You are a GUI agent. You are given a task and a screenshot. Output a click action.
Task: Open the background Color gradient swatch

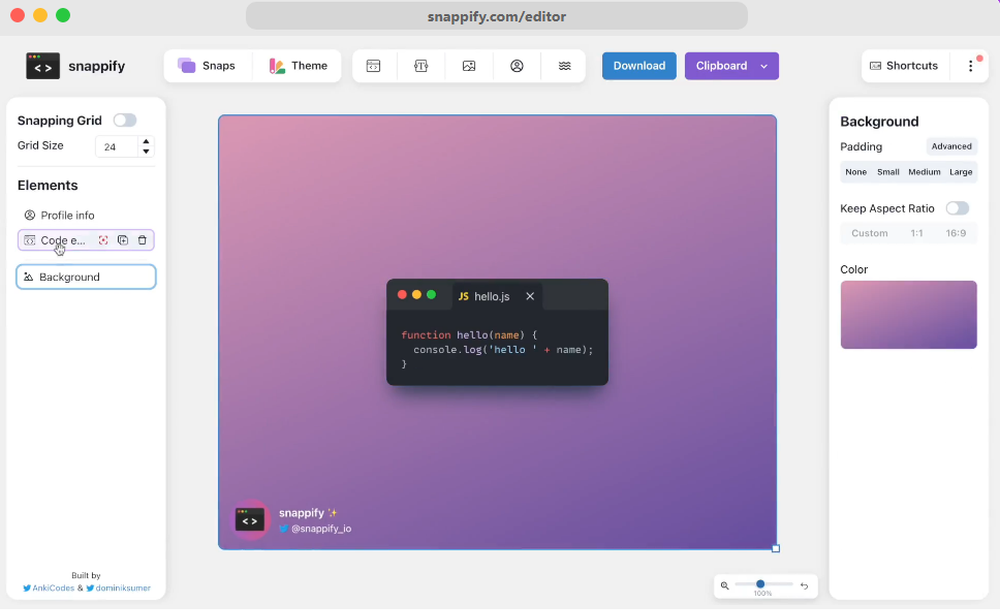908,314
